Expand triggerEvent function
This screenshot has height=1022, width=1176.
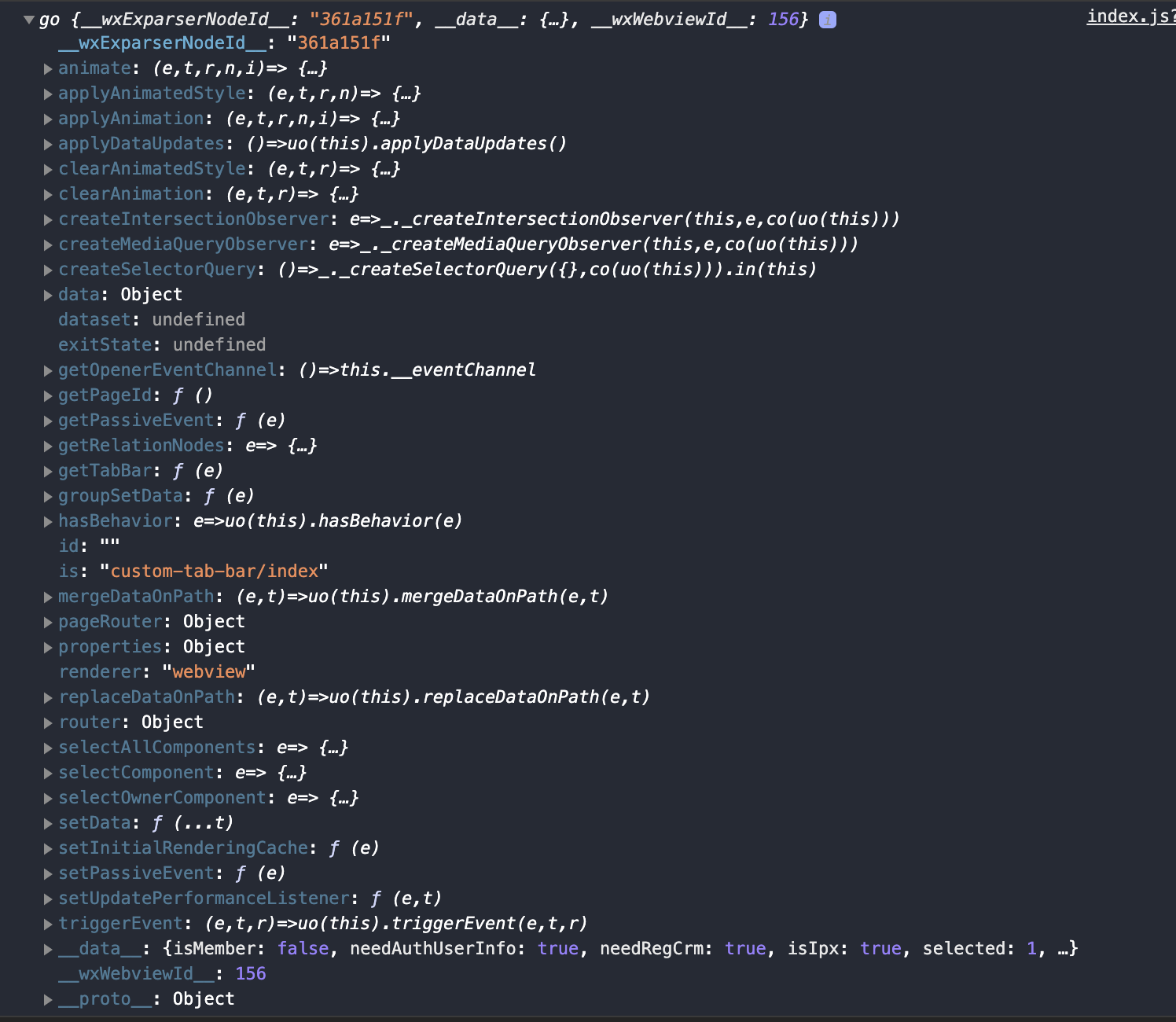coord(48,925)
